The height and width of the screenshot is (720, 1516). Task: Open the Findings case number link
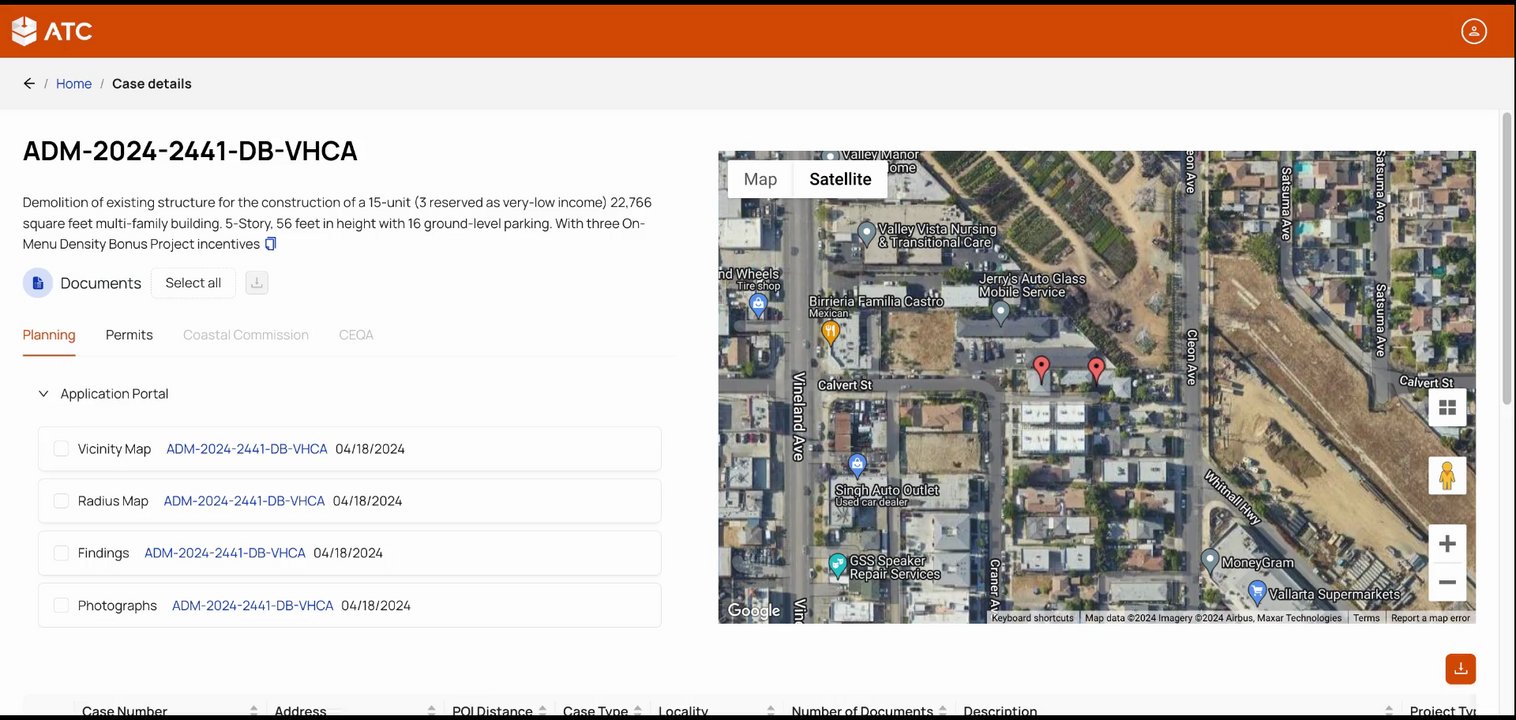click(225, 553)
